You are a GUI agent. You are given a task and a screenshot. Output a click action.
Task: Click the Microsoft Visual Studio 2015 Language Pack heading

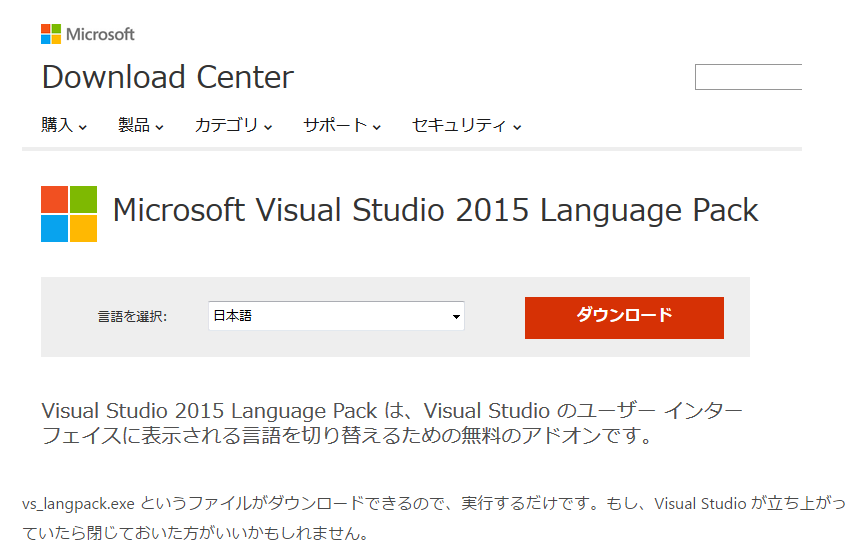click(x=435, y=210)
